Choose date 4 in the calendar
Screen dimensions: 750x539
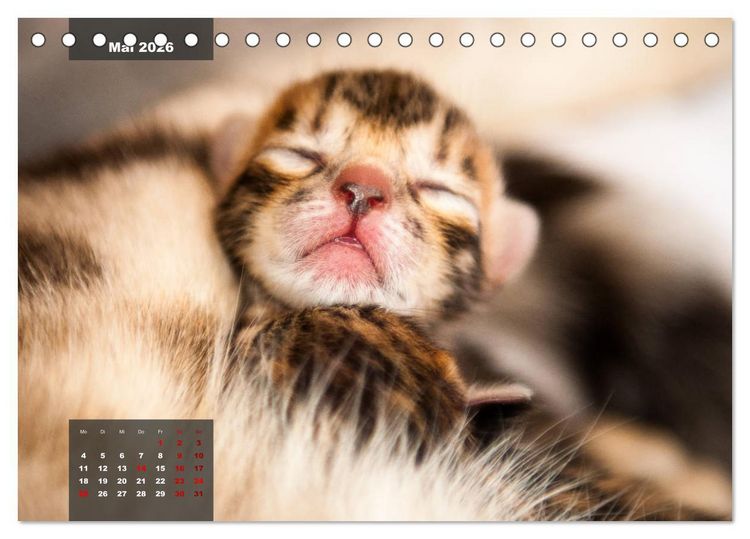coord(84,456)
